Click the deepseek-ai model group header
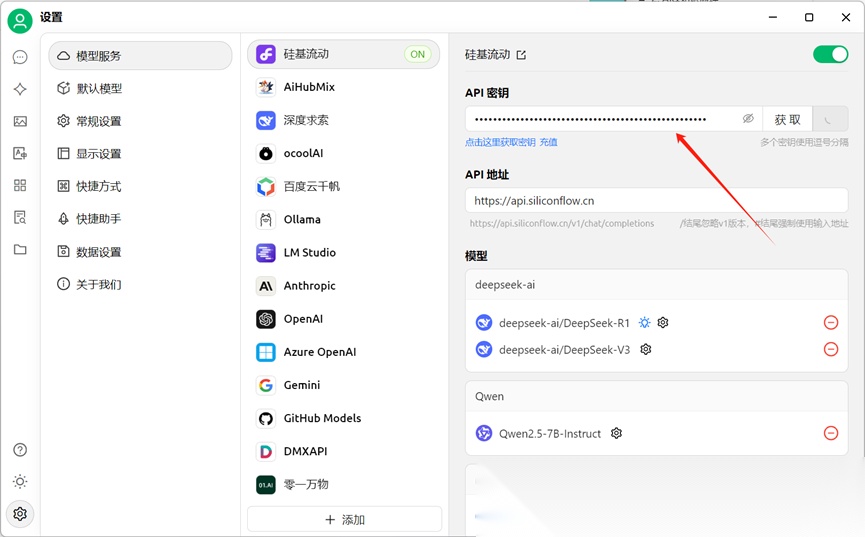Viewport: 865px width, 537px height. 656,285
